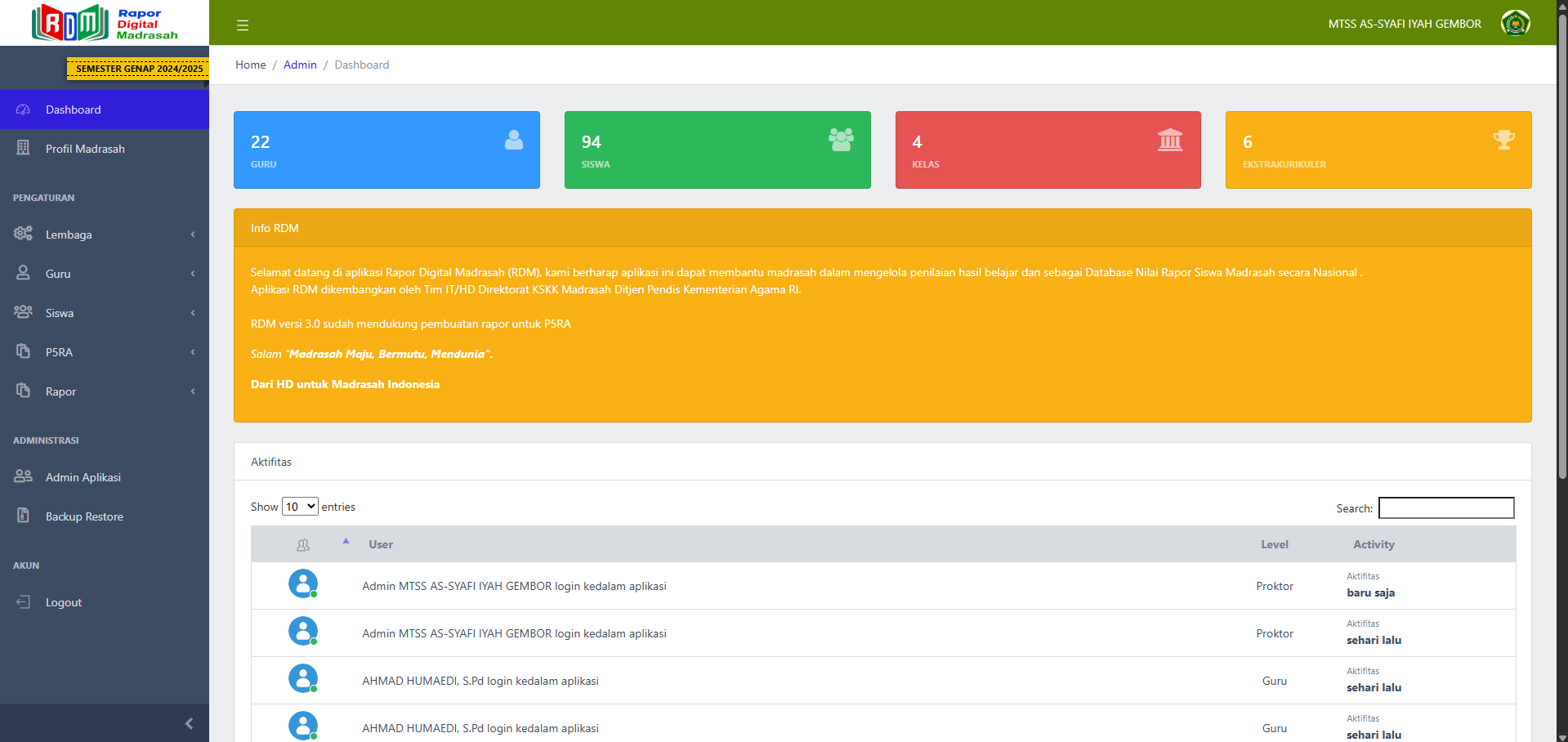This screenshot has height=742, width=1568.
Task: Go to Home breadcrumb link
Action: click(x=250, y=65)
